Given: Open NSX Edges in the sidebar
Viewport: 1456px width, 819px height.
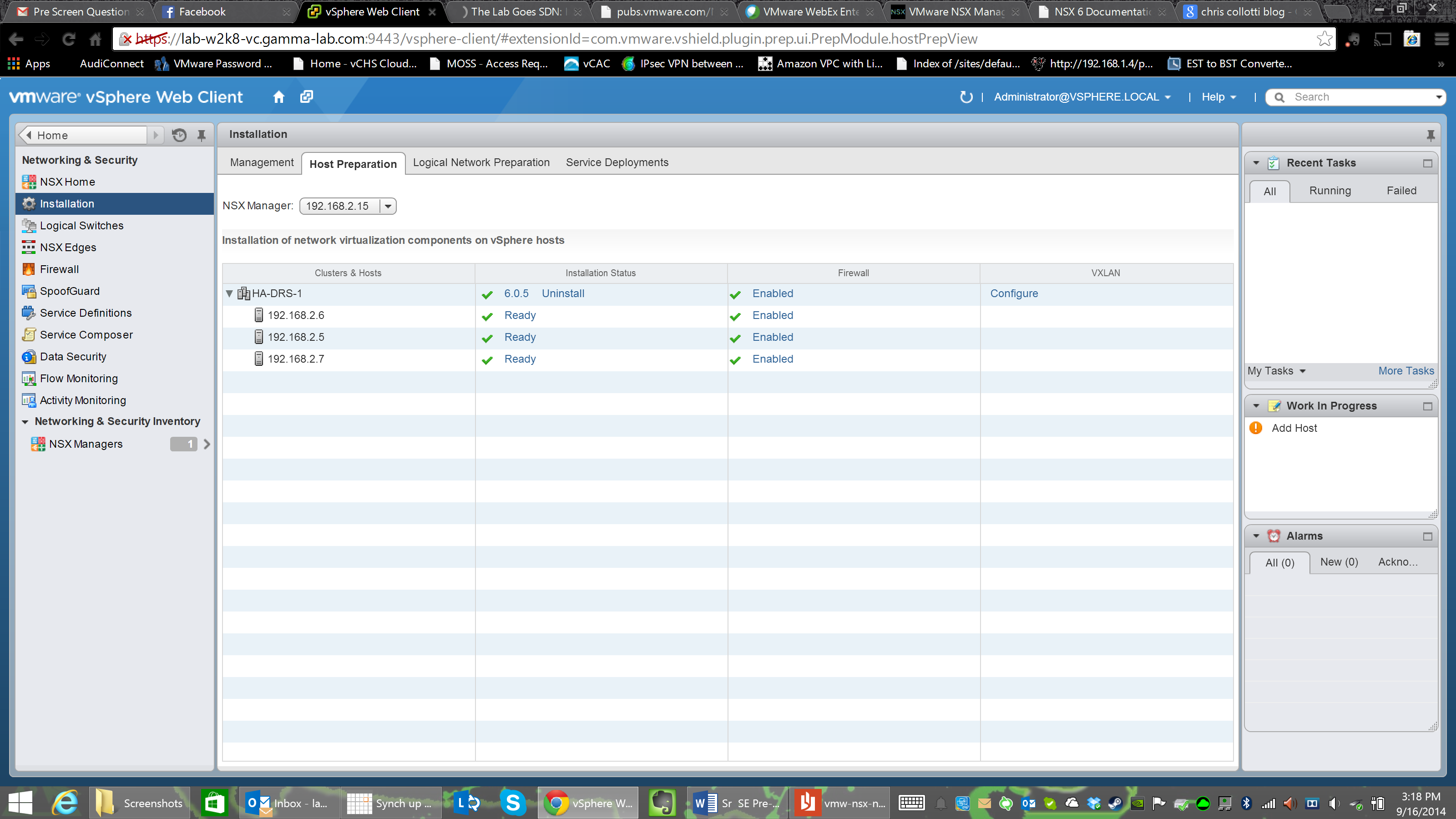Looking at the screenshot, I should (68, 247).
